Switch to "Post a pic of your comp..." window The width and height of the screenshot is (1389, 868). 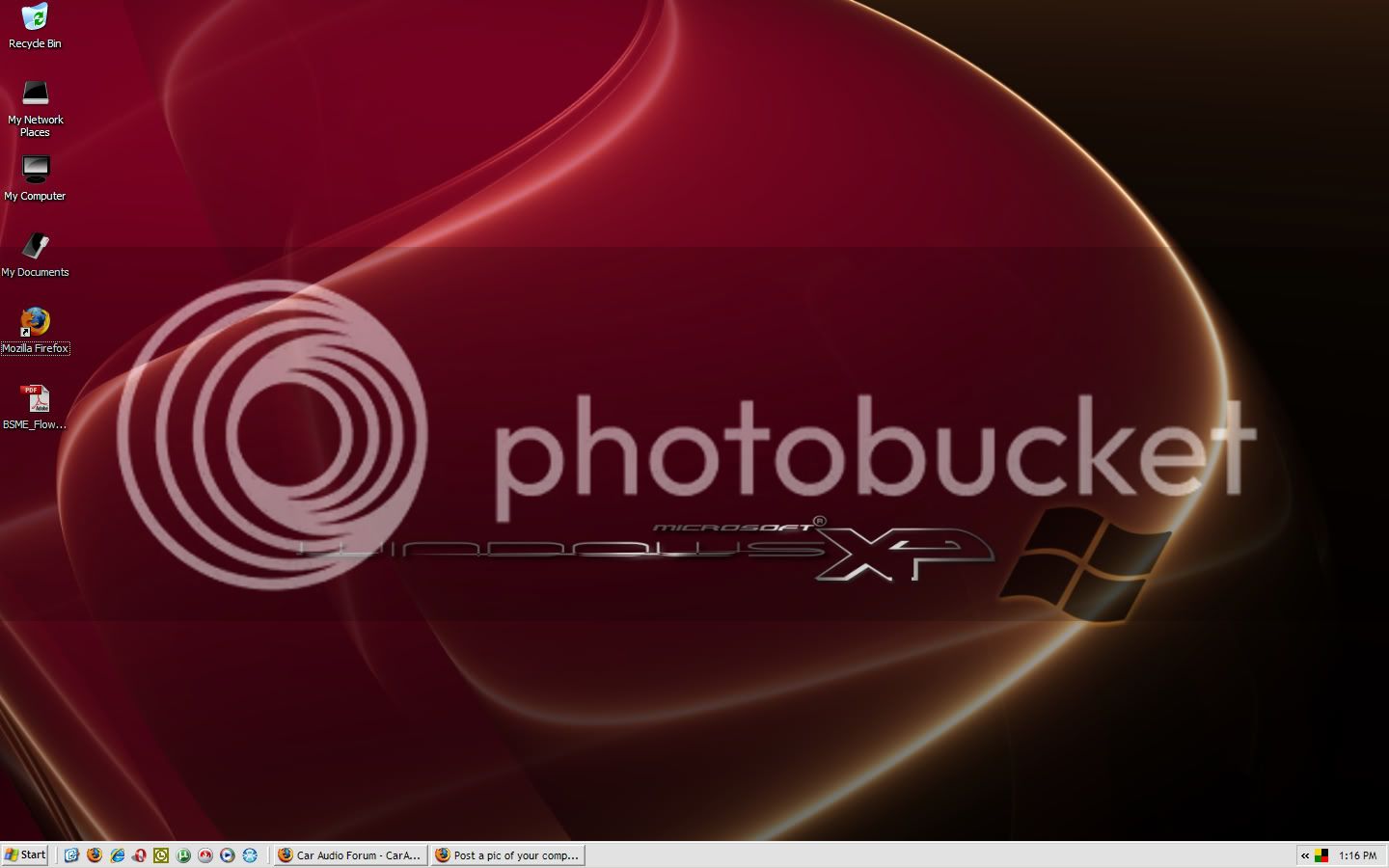507,854
